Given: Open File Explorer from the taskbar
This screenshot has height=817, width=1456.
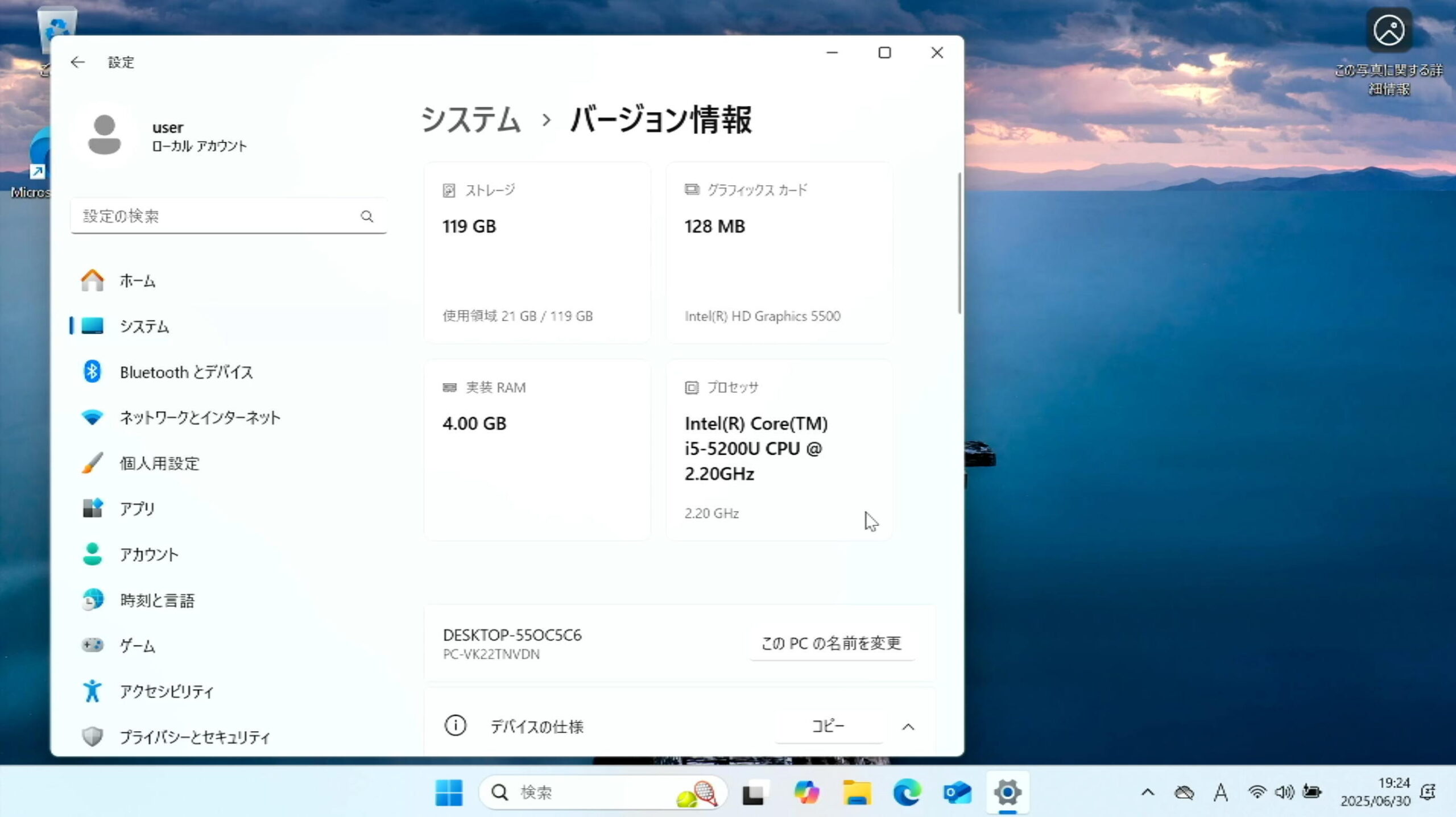Looking at the screenshot, I should point(858,792).
